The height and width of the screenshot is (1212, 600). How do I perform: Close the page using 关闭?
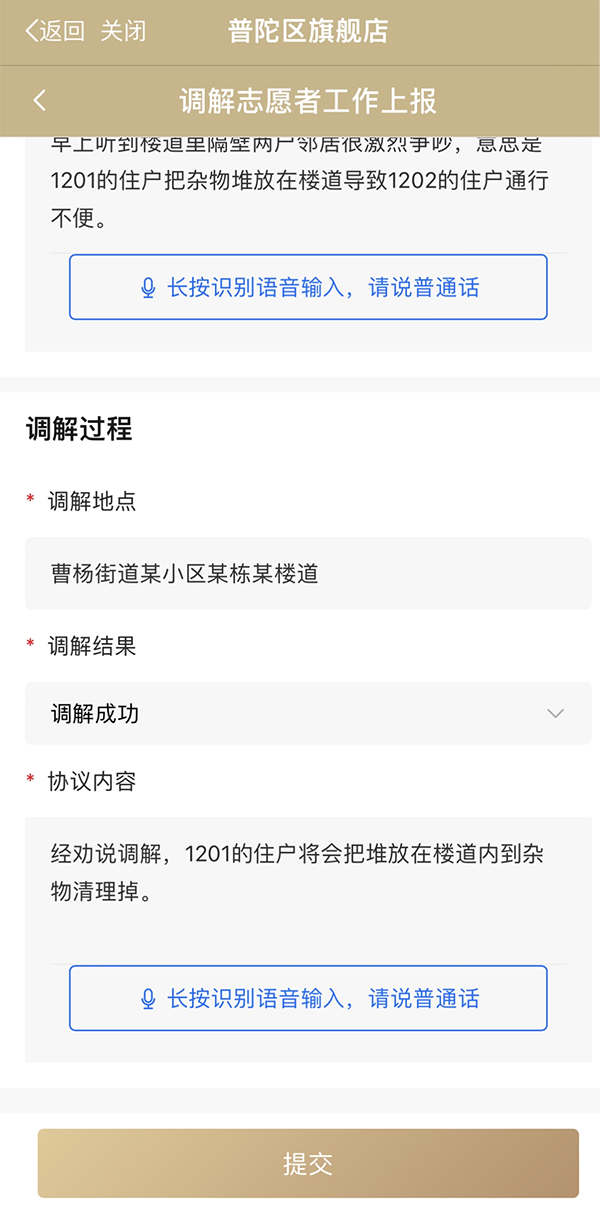(x=123, y=31)
